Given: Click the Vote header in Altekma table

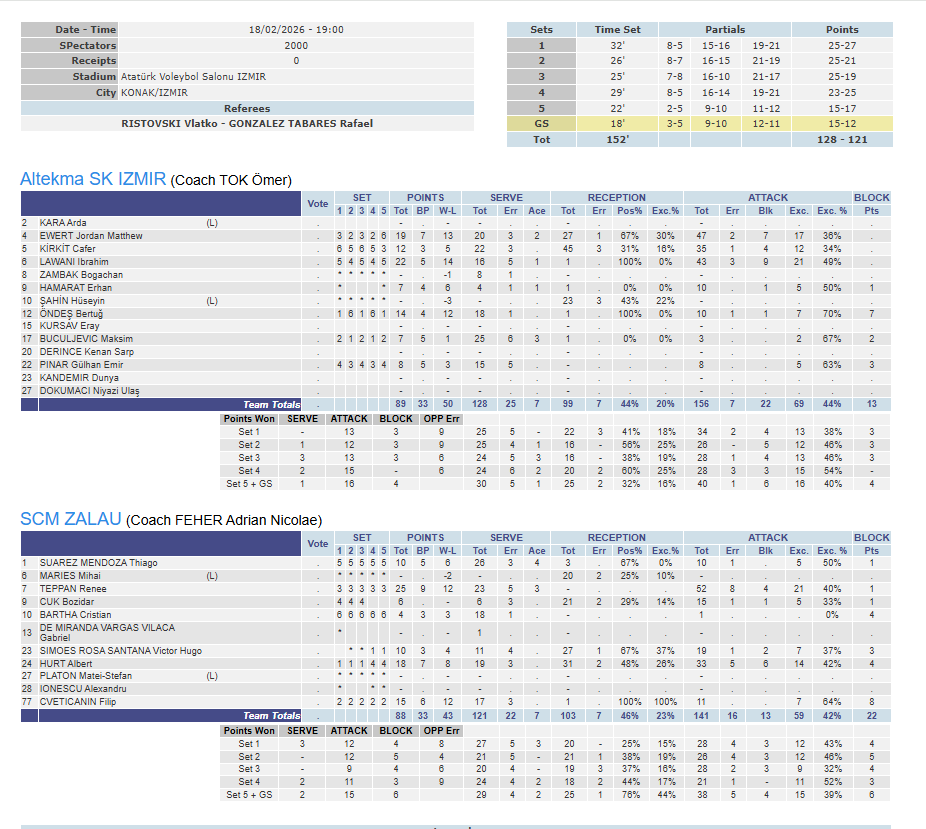Looking at the screenshot, I should (318, 204).
